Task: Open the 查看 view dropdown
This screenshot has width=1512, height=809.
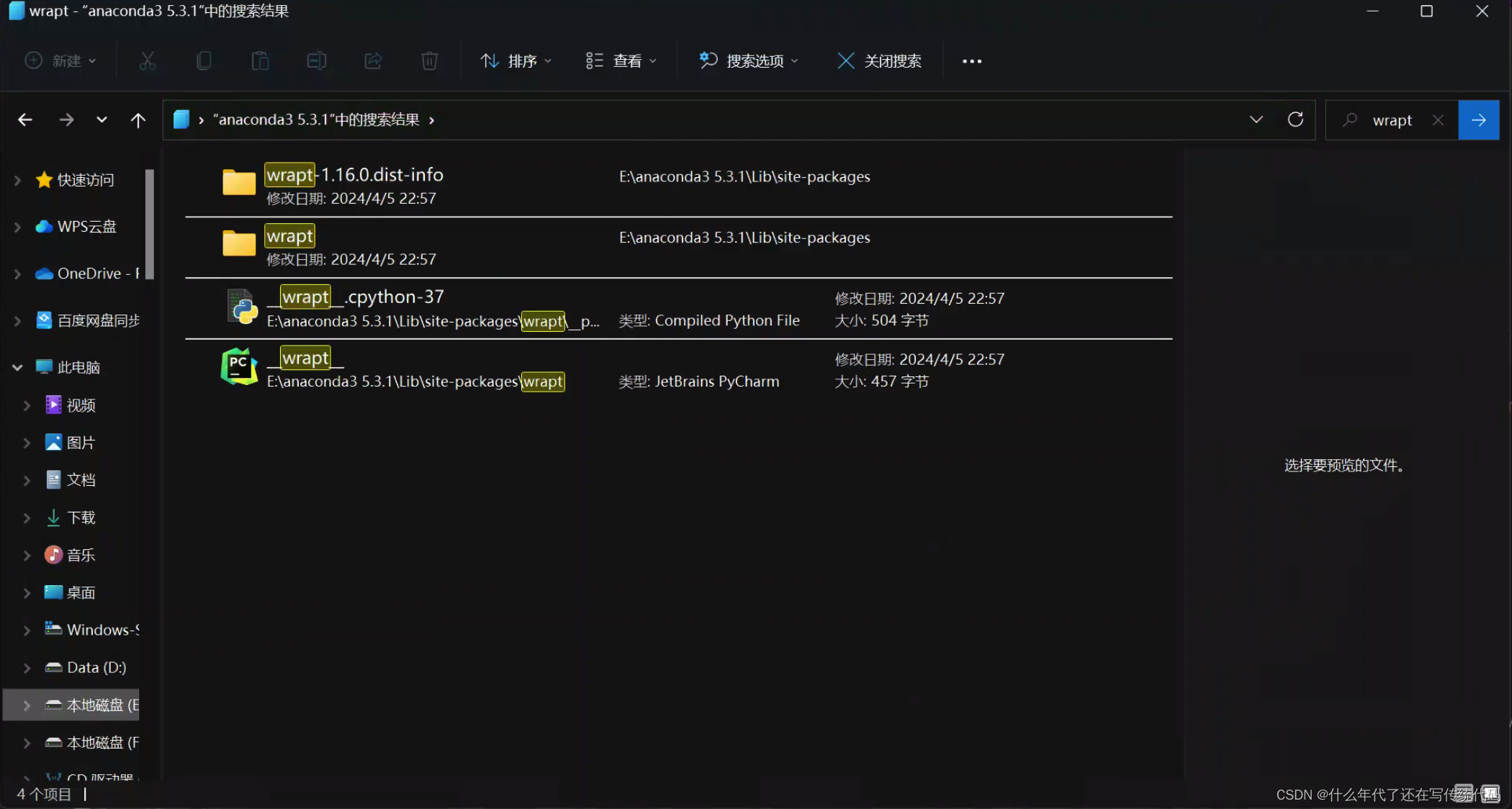Action: click(x=621, y=60)
